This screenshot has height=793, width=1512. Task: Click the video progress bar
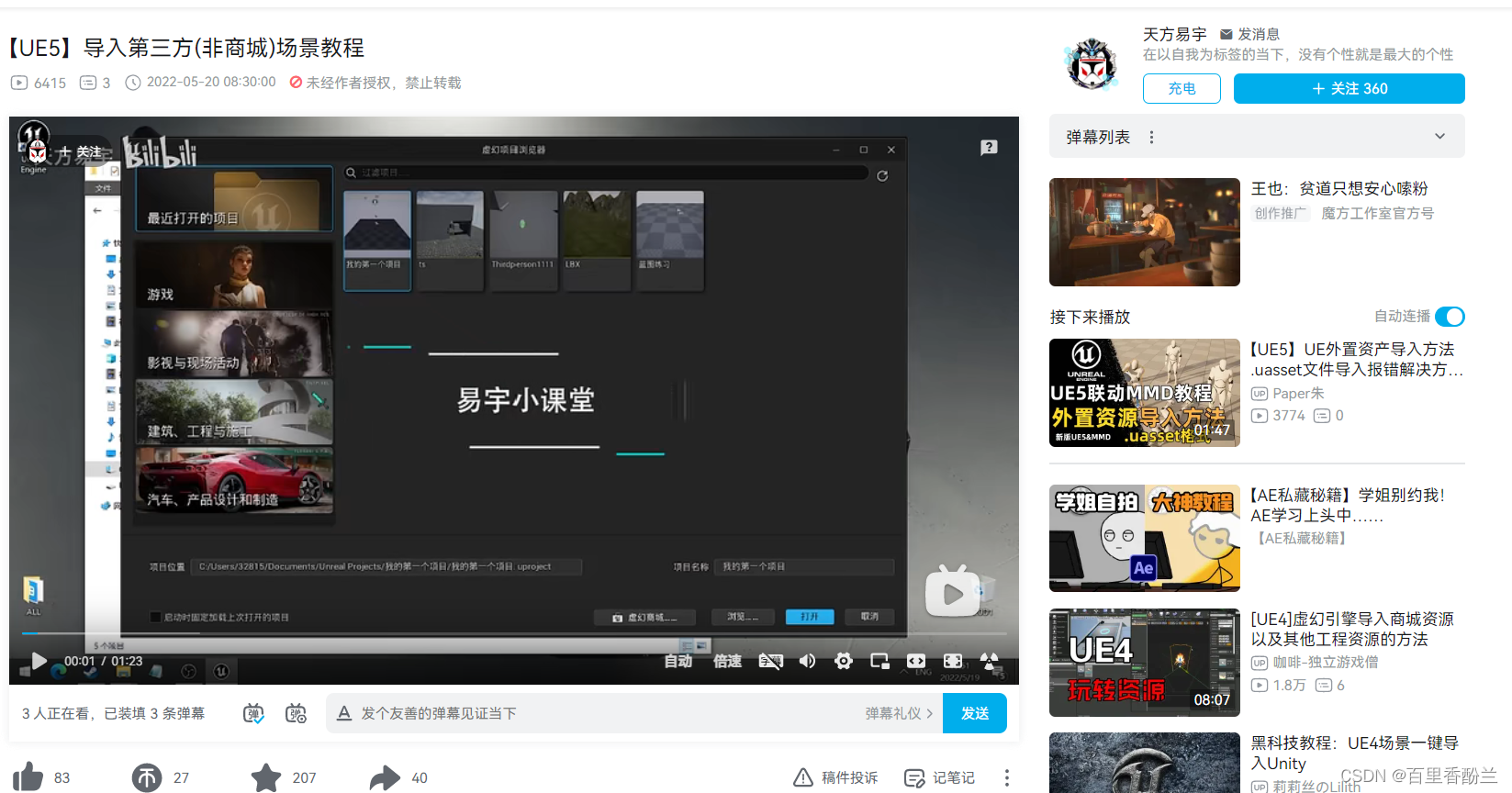click(x=514, y=633)
